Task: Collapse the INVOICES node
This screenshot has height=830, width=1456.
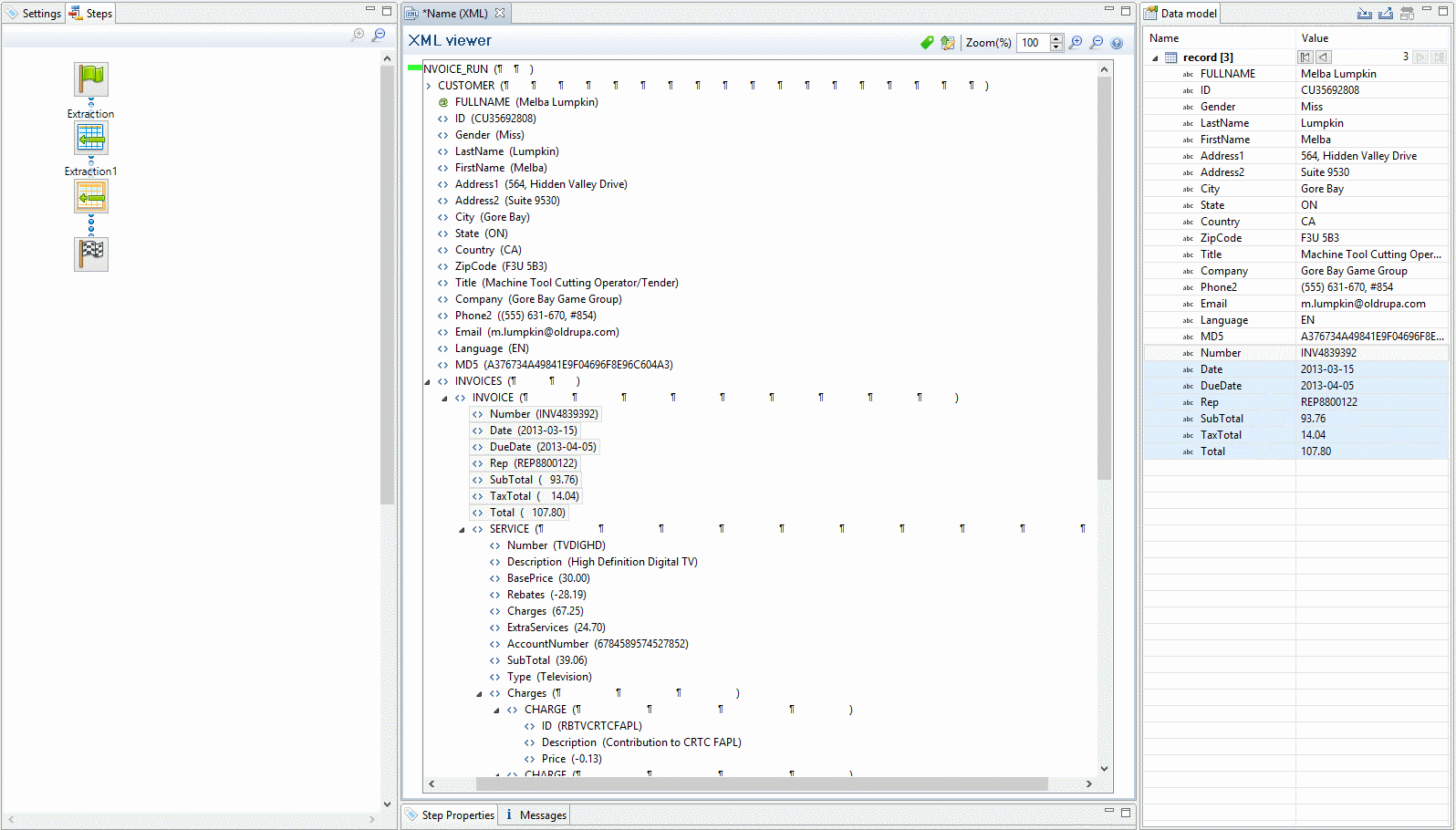Action: pyautogui.click(x=427, y=382)
